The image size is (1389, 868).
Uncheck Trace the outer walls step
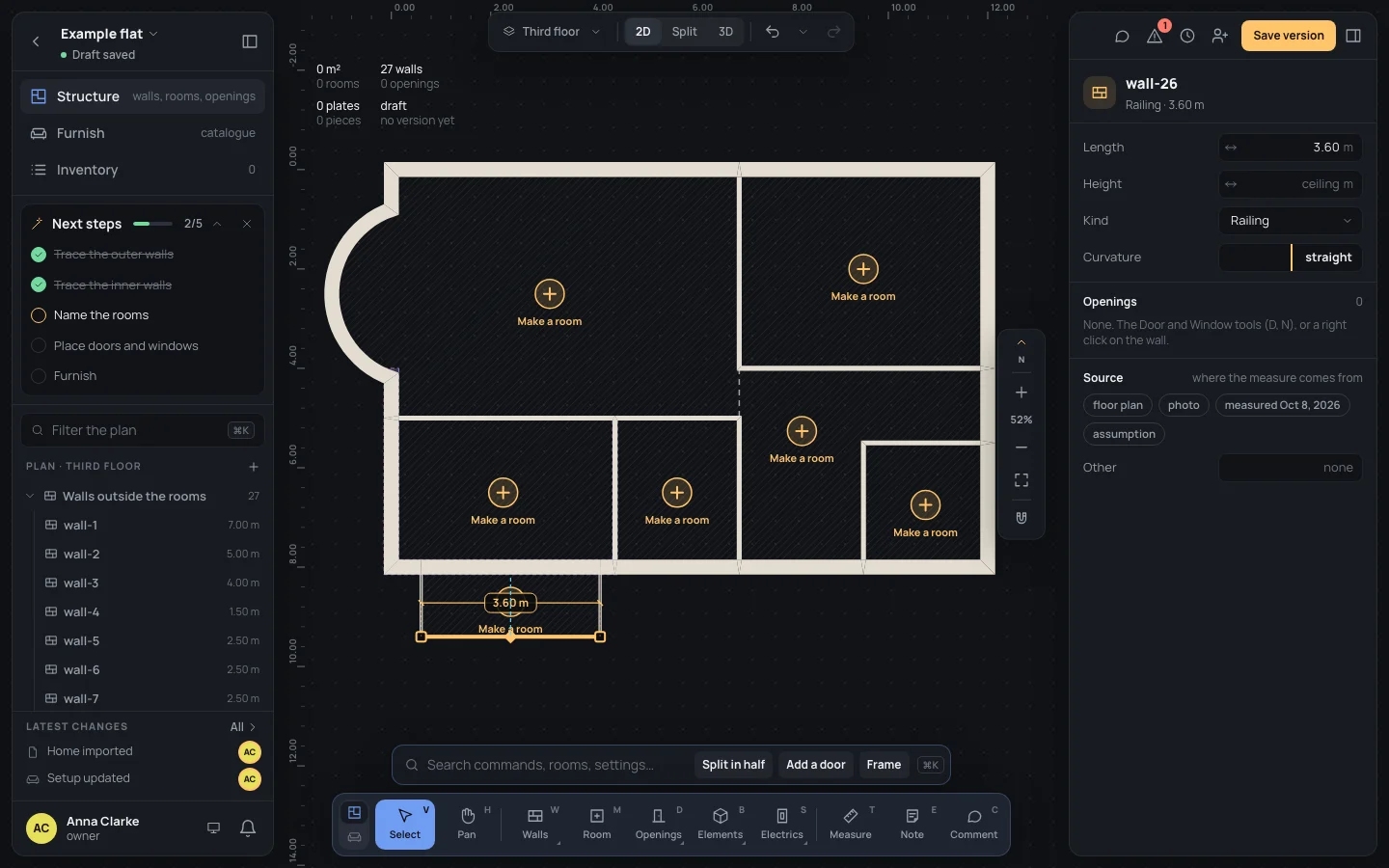[x=39, y=255]
